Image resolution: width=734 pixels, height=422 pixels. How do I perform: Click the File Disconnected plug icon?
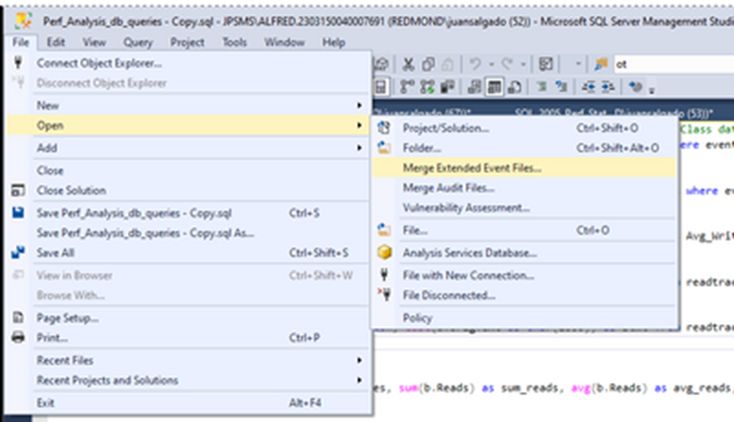click(384, 295)
